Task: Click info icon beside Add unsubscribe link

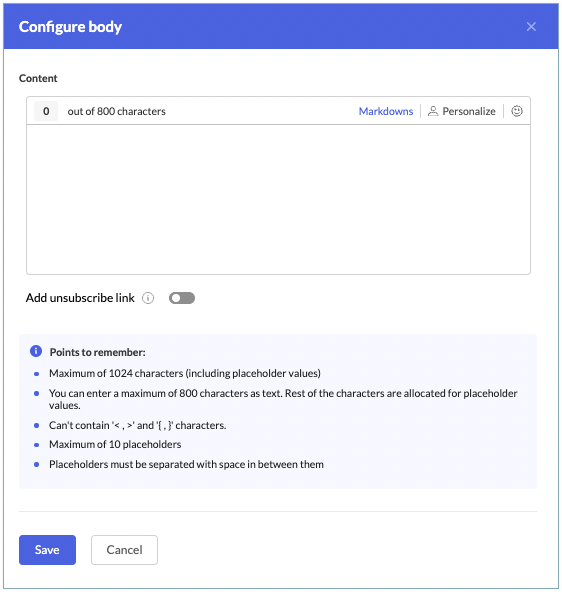Action: (x=148, y=298)
